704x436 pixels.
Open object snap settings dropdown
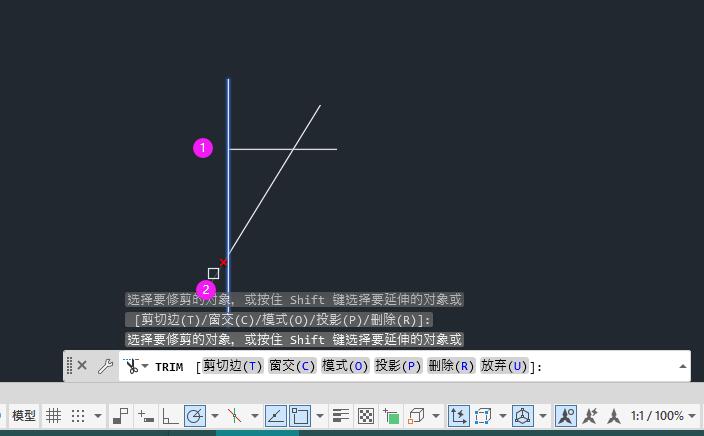point(320,416)
